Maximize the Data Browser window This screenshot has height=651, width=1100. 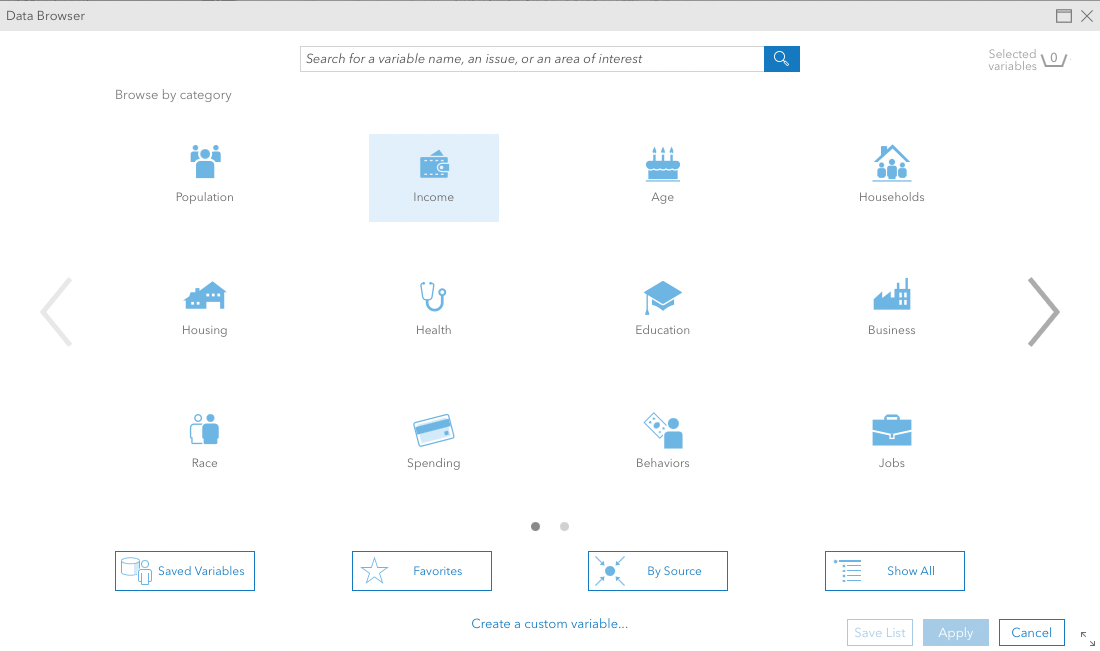pos(1064,16)
